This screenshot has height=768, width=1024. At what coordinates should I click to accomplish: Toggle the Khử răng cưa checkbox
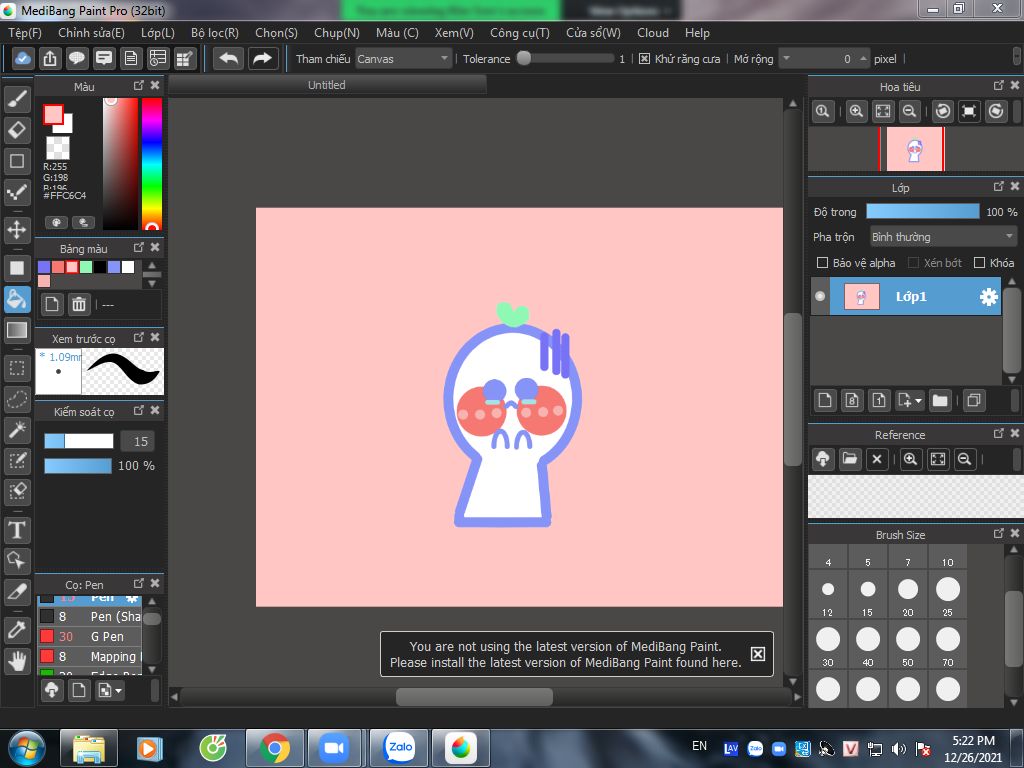(645, 59)
